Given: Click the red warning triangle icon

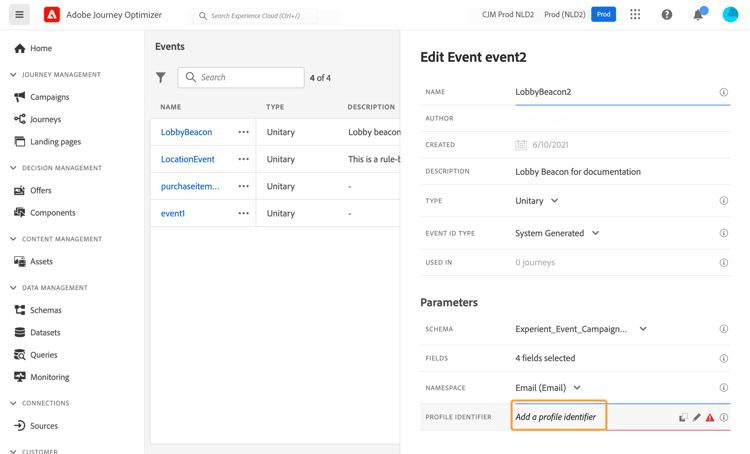Looking at the screenshot, I should coord(710,418).
